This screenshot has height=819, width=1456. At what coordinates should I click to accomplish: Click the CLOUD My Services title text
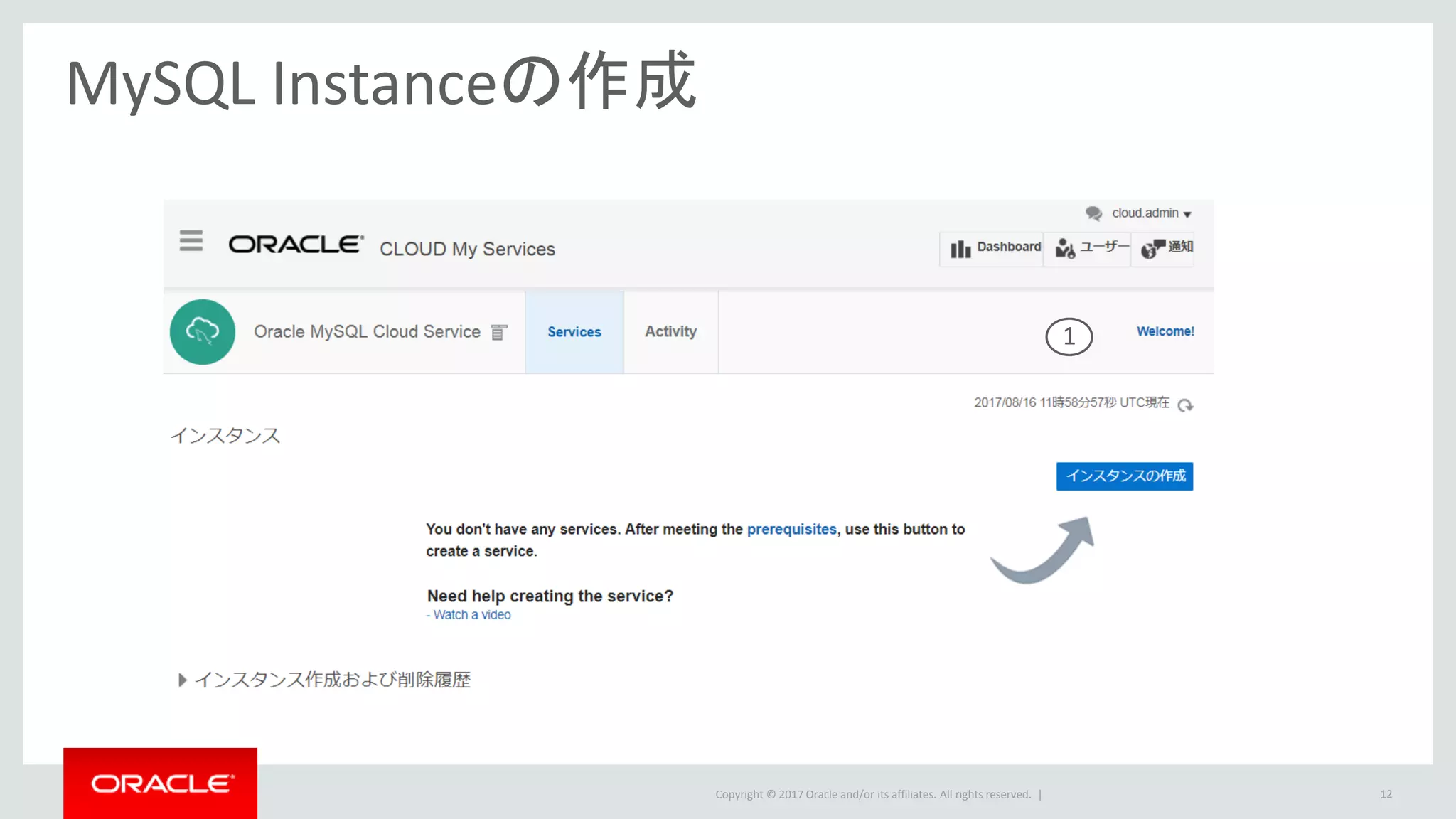[x=467, y=249]
